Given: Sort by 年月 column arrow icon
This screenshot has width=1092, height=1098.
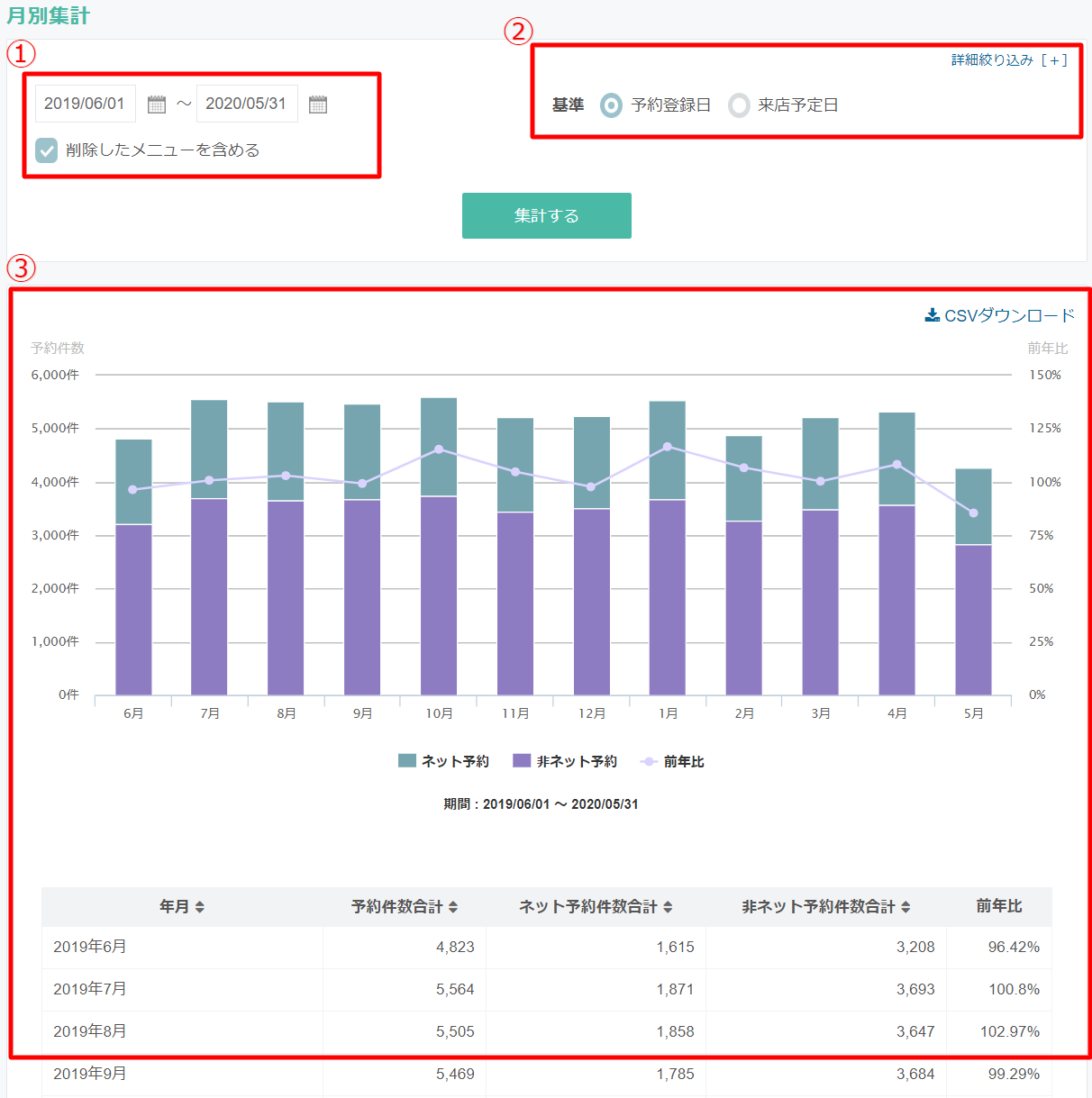Looking at the screenshot, I should click(x=200, y=907).
